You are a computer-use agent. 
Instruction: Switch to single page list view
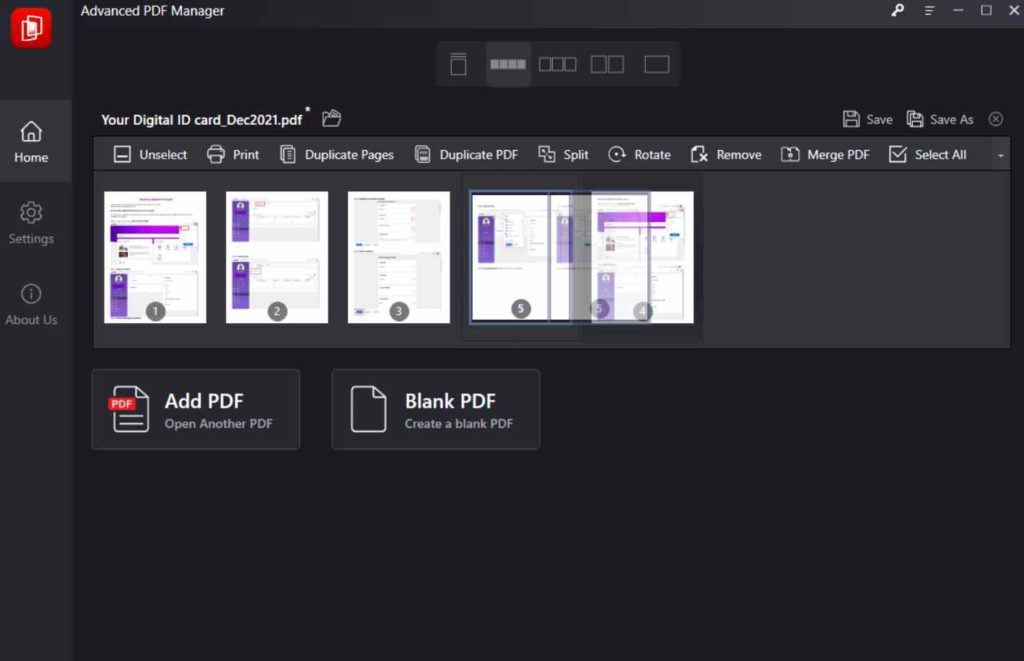coord(458,64)
